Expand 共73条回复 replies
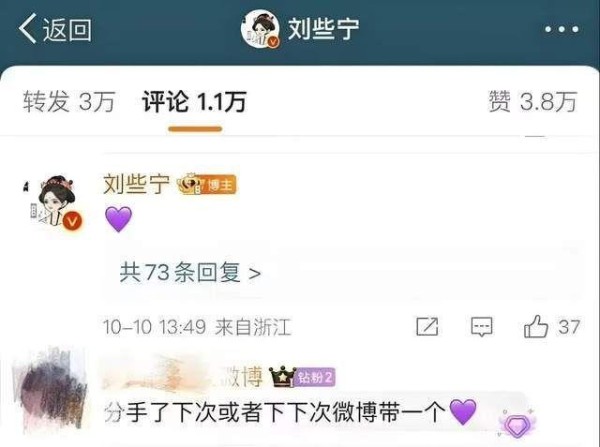The width and height of the screenshot is (600, 447). [x=190, y=272]
